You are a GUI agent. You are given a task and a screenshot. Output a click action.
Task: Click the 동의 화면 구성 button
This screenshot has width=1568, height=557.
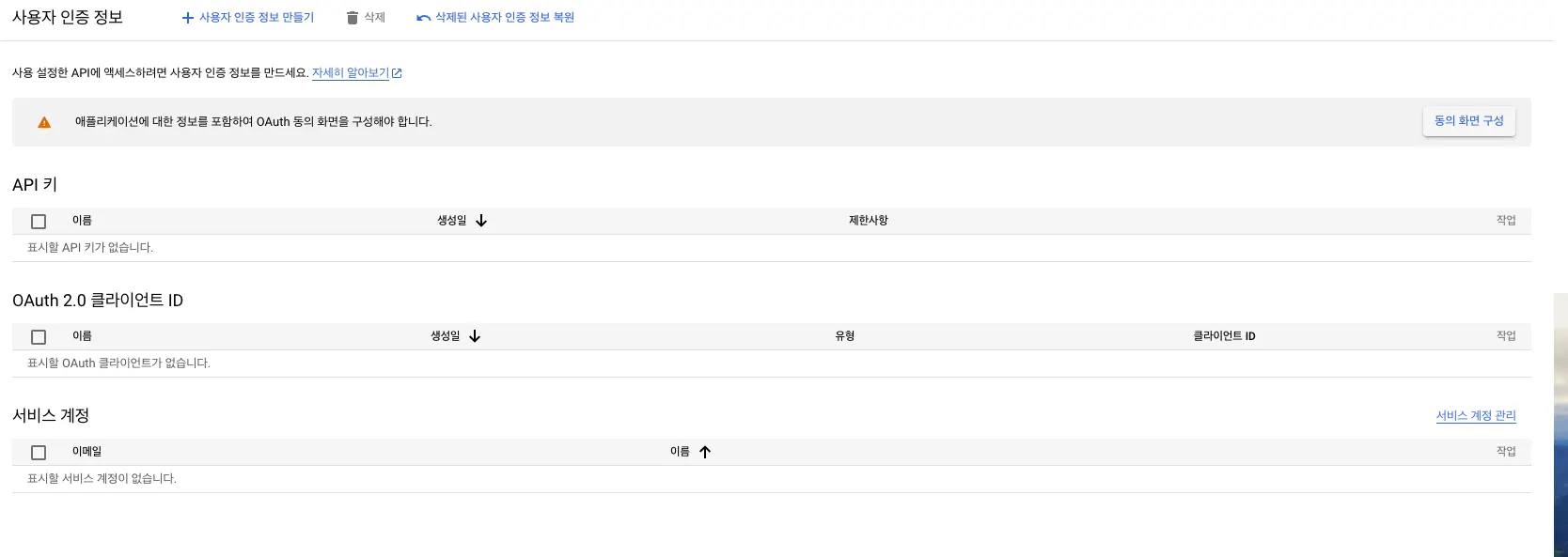tap(1468, 121)
